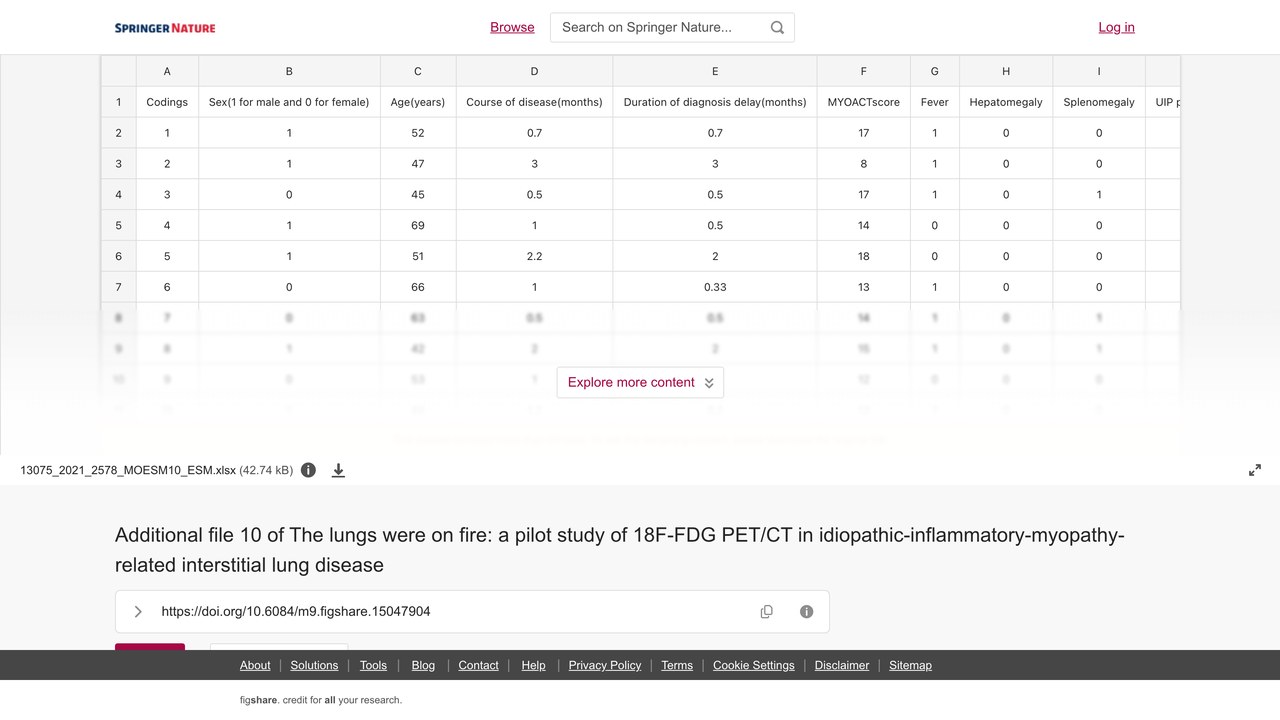
Task: Show file info for the xlsx file
Action: tap(309, 470)
